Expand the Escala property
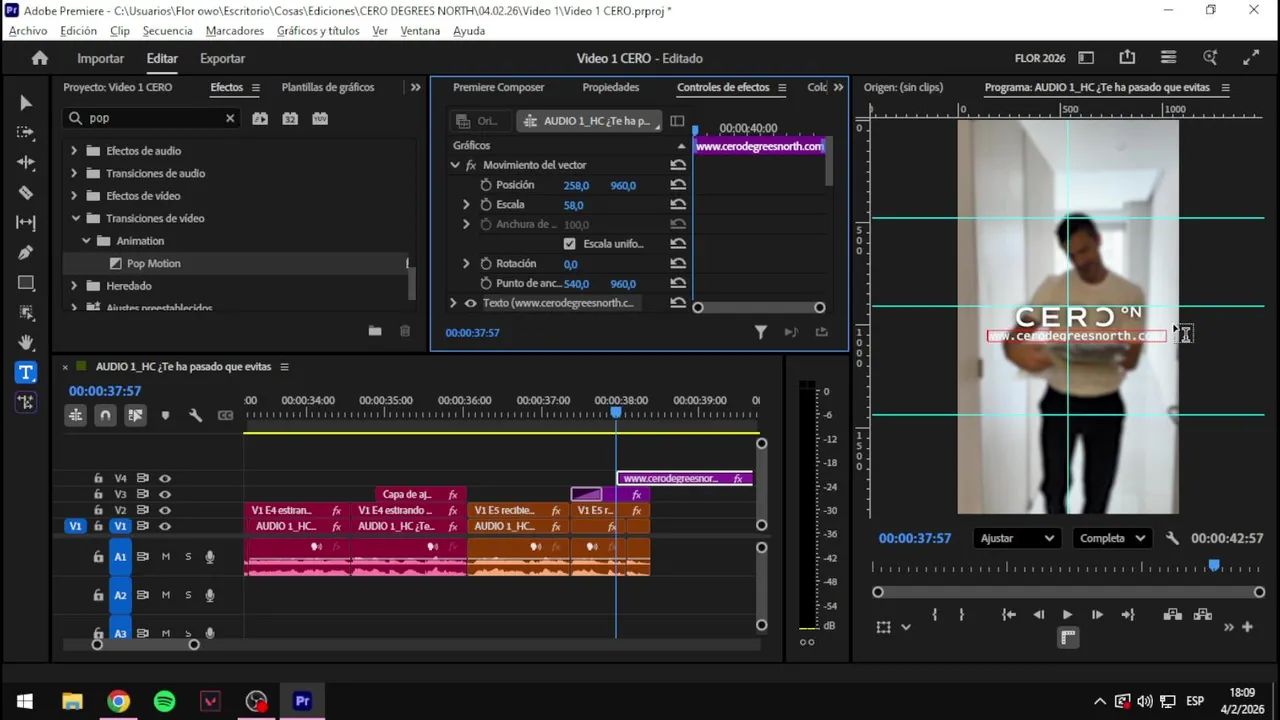The height and width of the screenshot is (720, 1280). coord(466,205)
